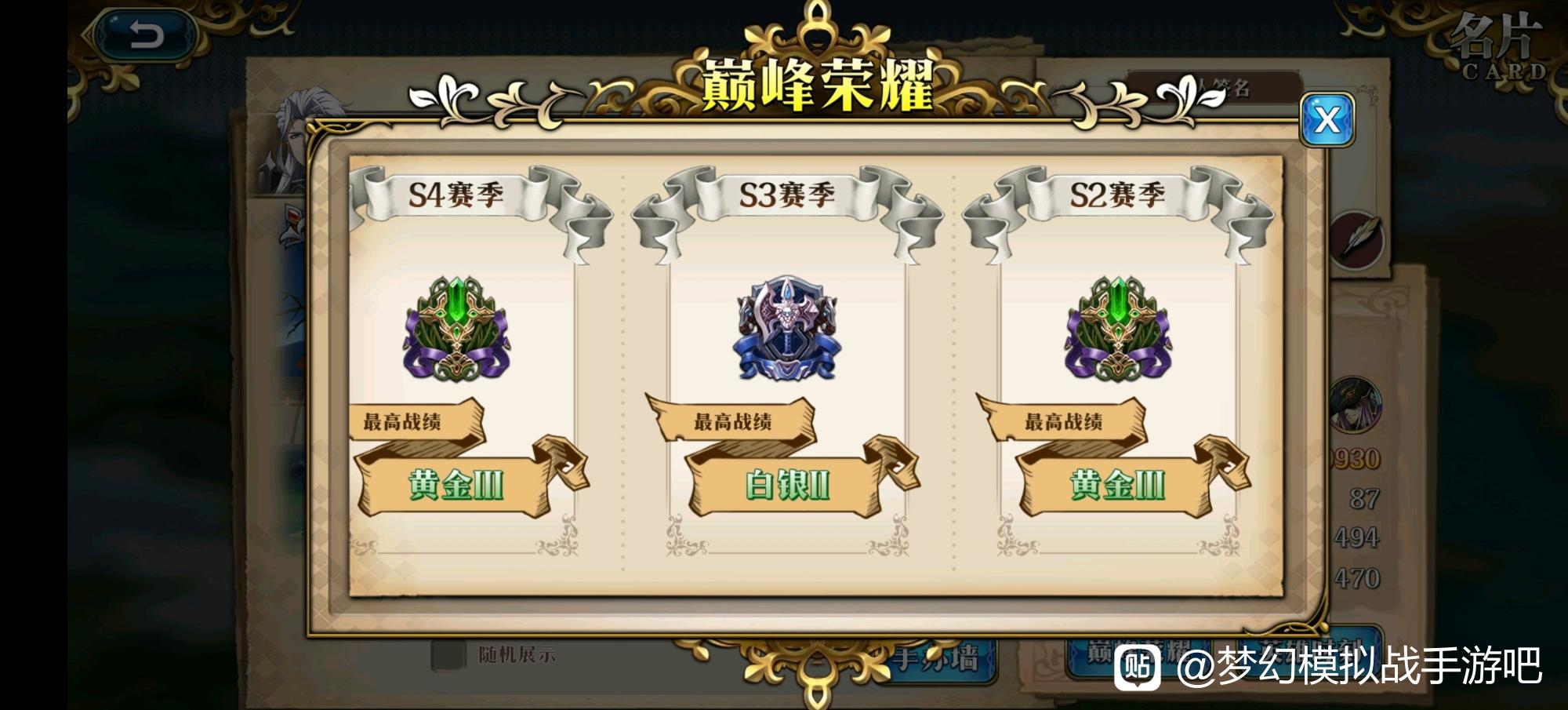Tap the 贴吧 watermark logo icon
This screenshot has width=1568, height=710.
tap(1138, 667)
